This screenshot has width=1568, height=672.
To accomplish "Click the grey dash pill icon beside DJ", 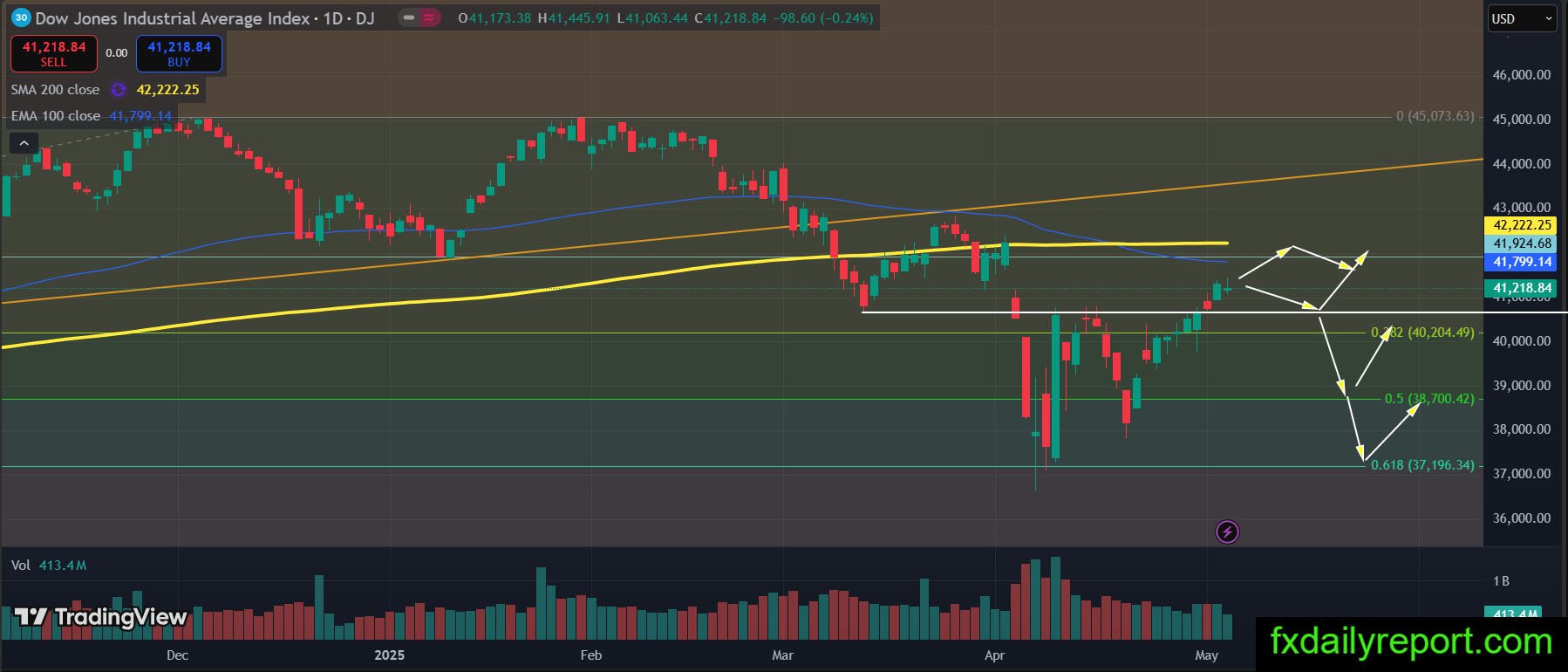I will [408, 17].
